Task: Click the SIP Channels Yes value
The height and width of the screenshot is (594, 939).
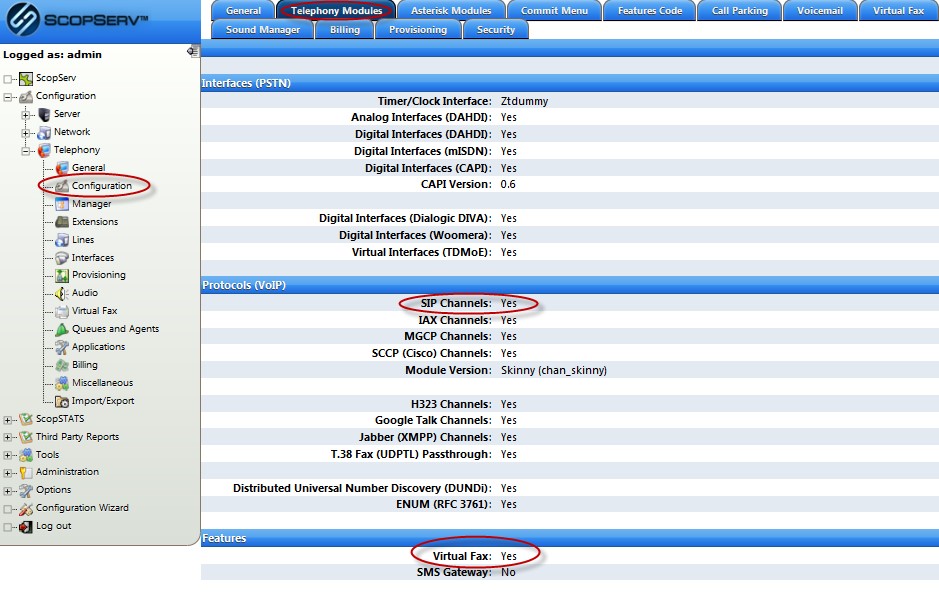Action: point(508,304)
